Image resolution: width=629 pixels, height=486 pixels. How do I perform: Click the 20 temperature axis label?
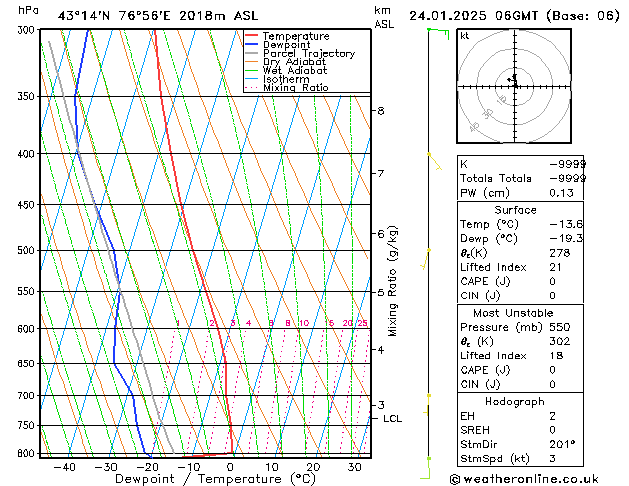(x=313, y=467)
